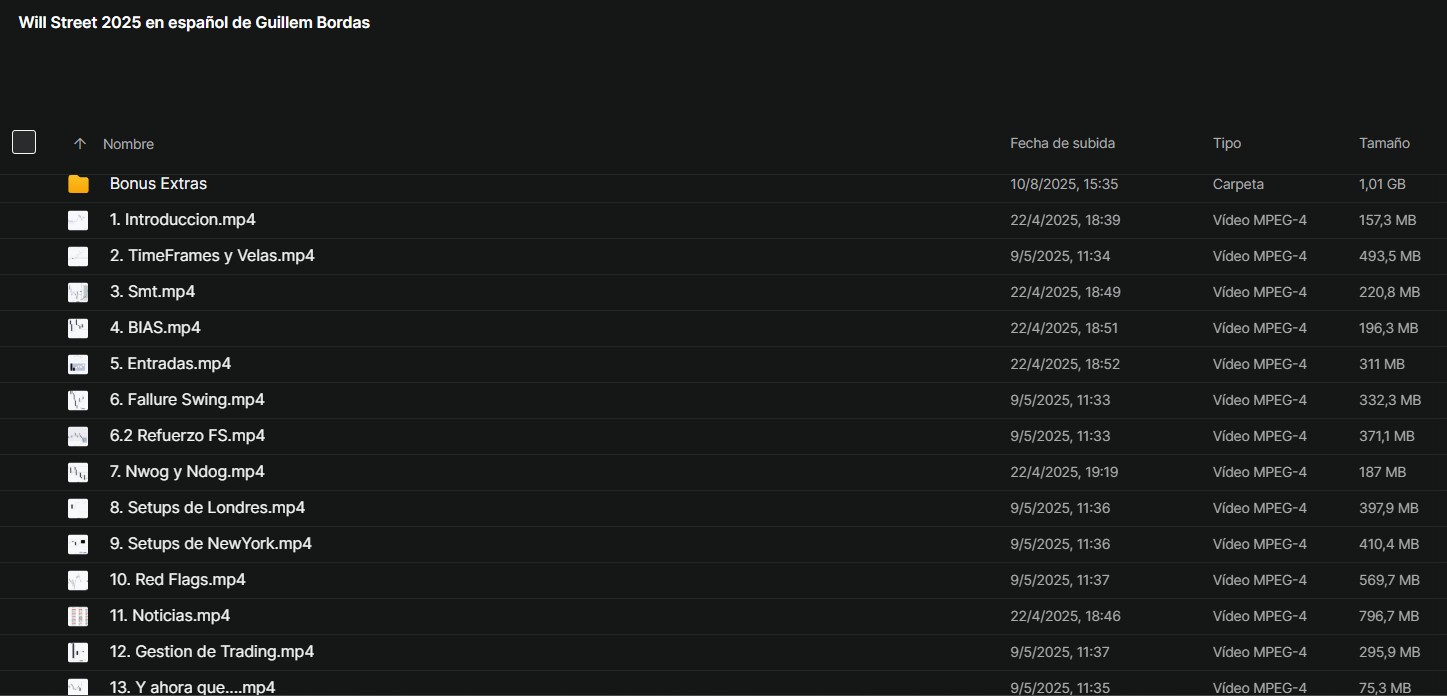
Task: Click the 5. Entradas.mp4 video icon
Action: 78,364
